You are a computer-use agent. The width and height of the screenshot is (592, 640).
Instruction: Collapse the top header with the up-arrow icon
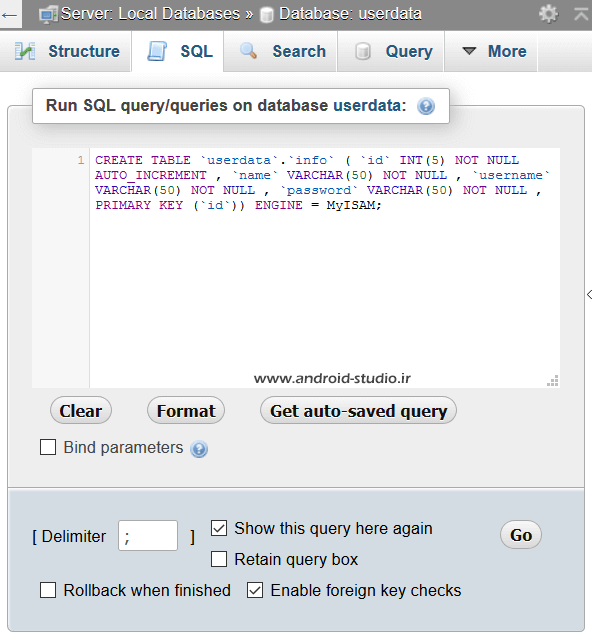tap(582, 14)
